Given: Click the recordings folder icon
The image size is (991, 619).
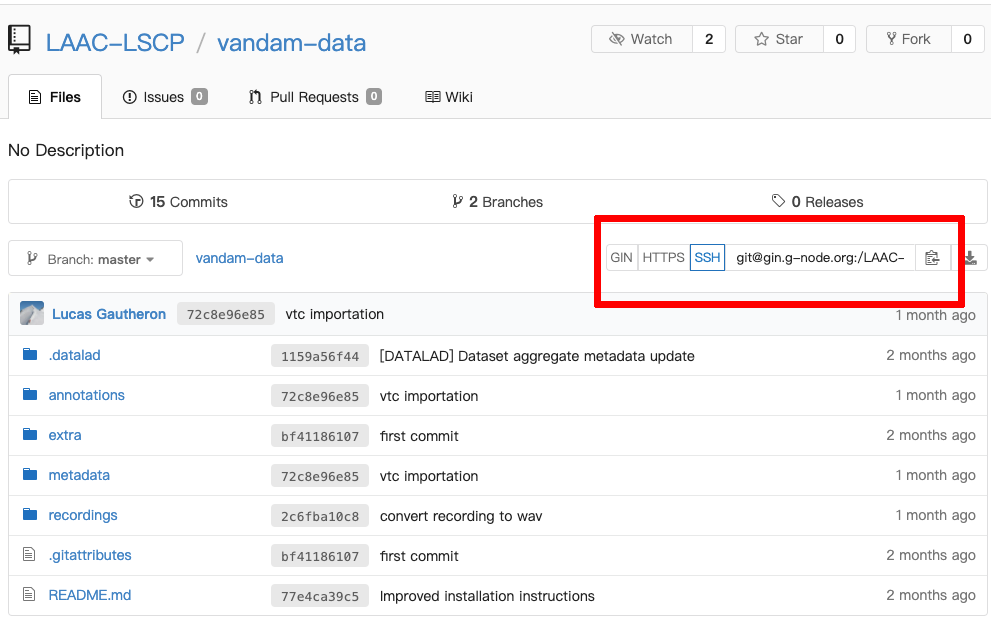Looking at the screenshot, I should tap(30, 514).
